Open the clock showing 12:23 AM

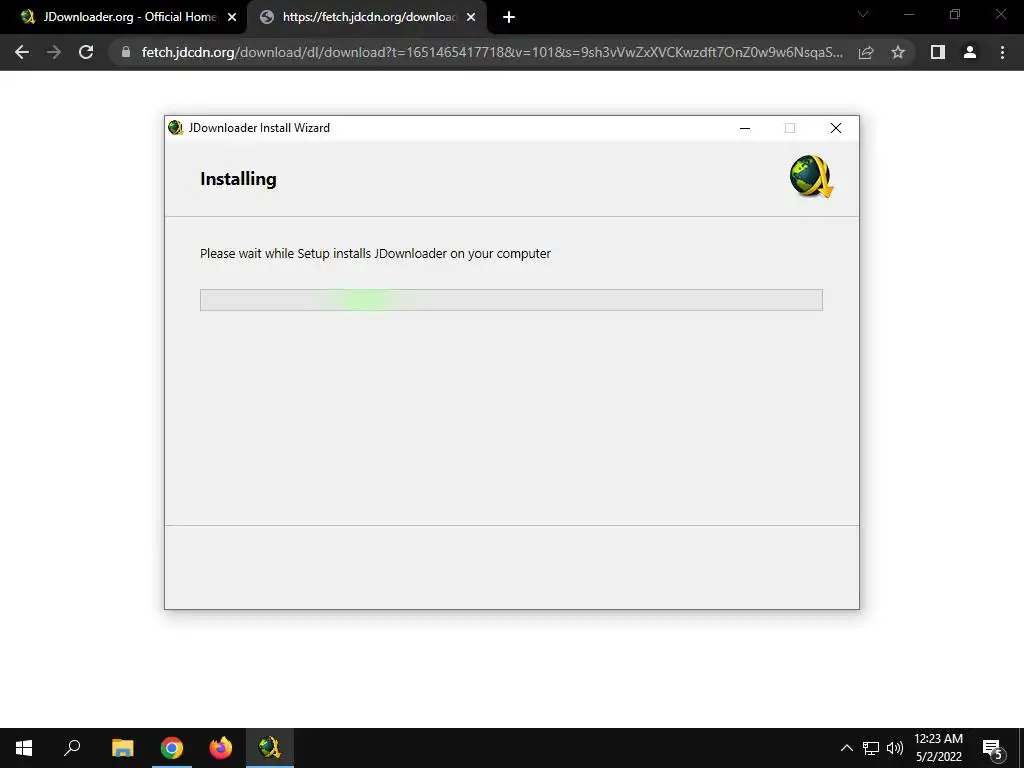pos(938,748)
